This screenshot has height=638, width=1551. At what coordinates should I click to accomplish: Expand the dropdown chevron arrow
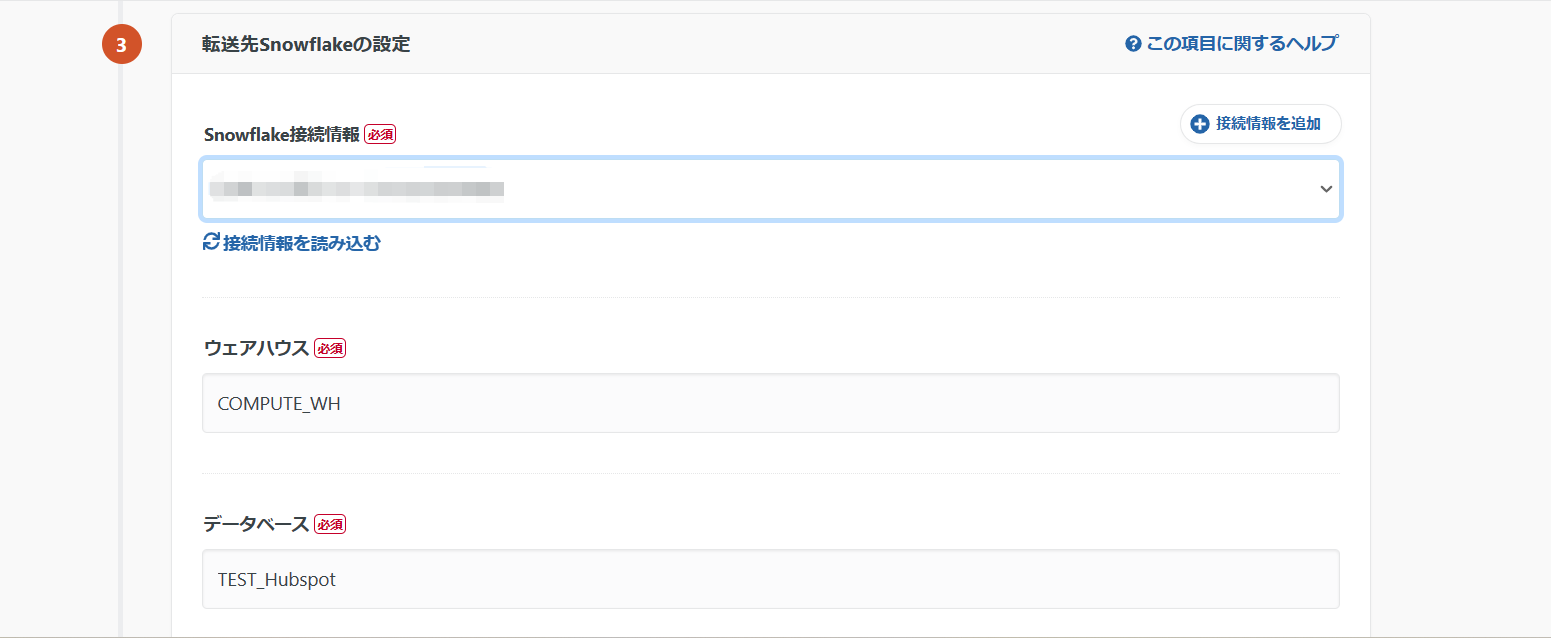1326,189
